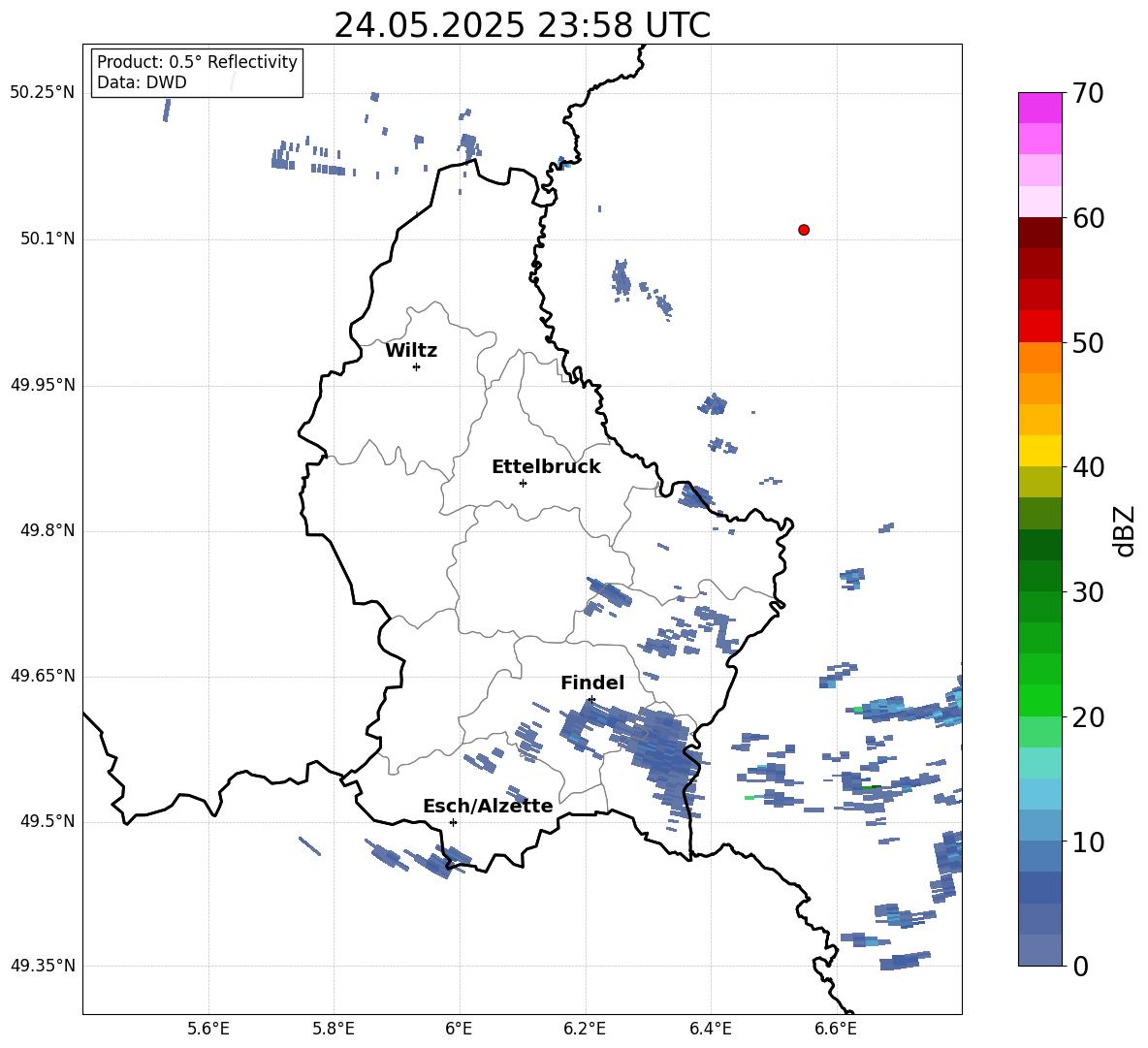1148x1048 pixels.
Task: Click the Esch/Alzette station cross marker
Action: click(453, 822)
